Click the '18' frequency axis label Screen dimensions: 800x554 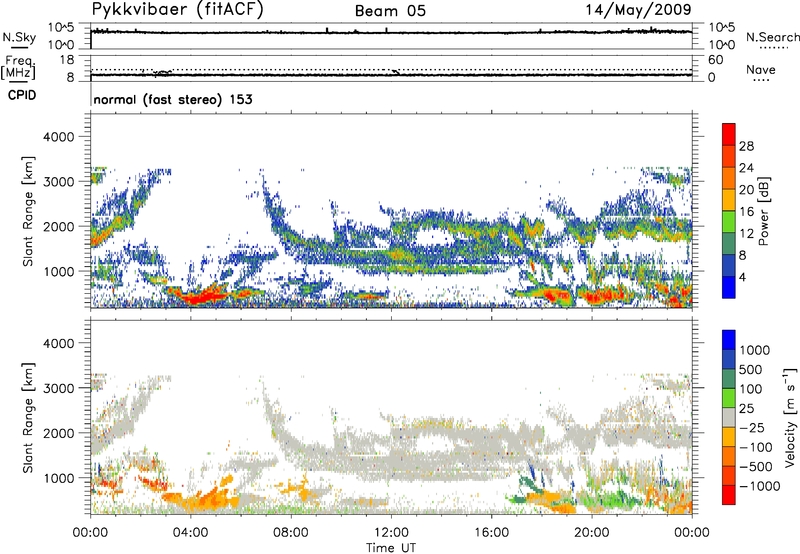click(x=67, y=60)
